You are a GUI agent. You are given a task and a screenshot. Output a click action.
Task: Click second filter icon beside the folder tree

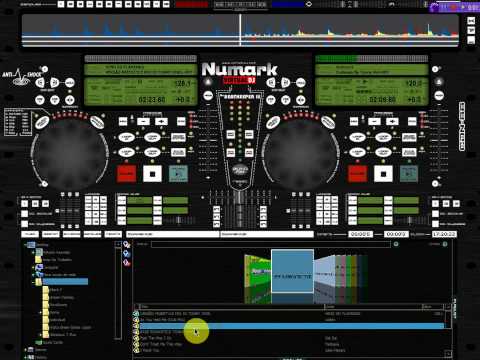(127, 254)
